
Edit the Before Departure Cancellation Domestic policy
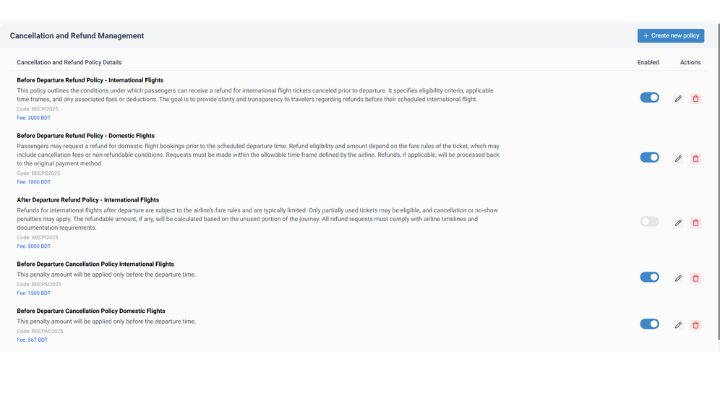point(678,325)
